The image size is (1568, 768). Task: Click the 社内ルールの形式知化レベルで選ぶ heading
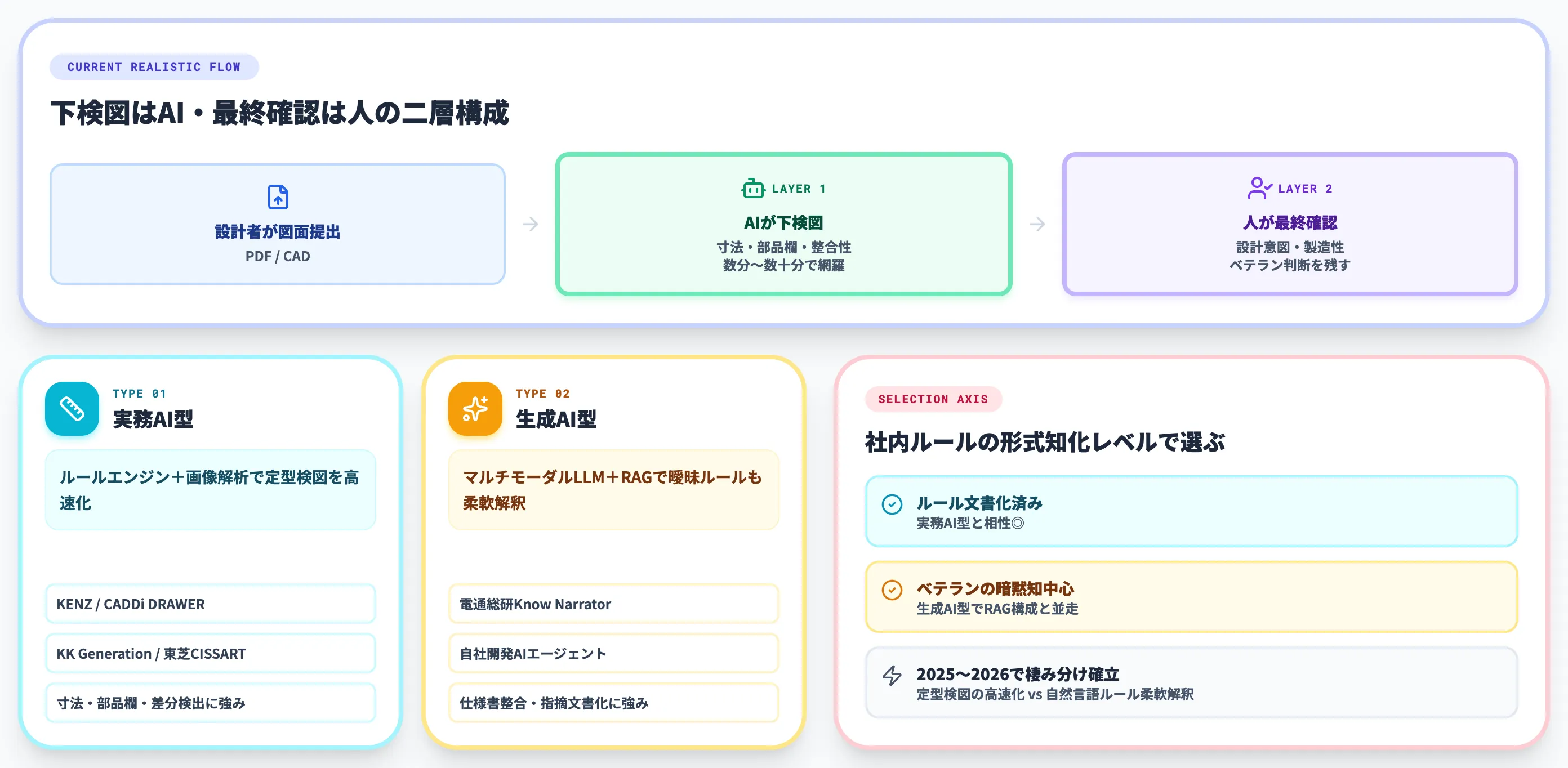point(1045,443)
